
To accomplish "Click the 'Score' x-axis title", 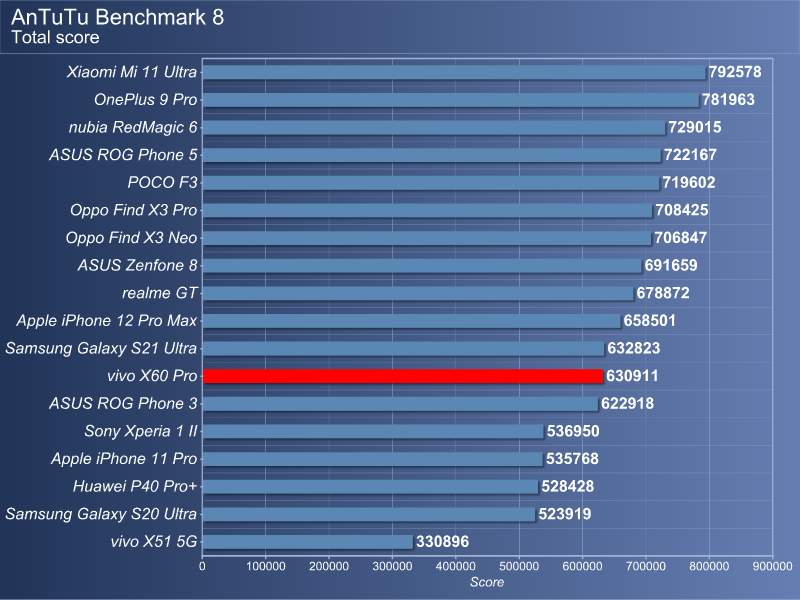I will pyautogui.click(x=487, y=582).
